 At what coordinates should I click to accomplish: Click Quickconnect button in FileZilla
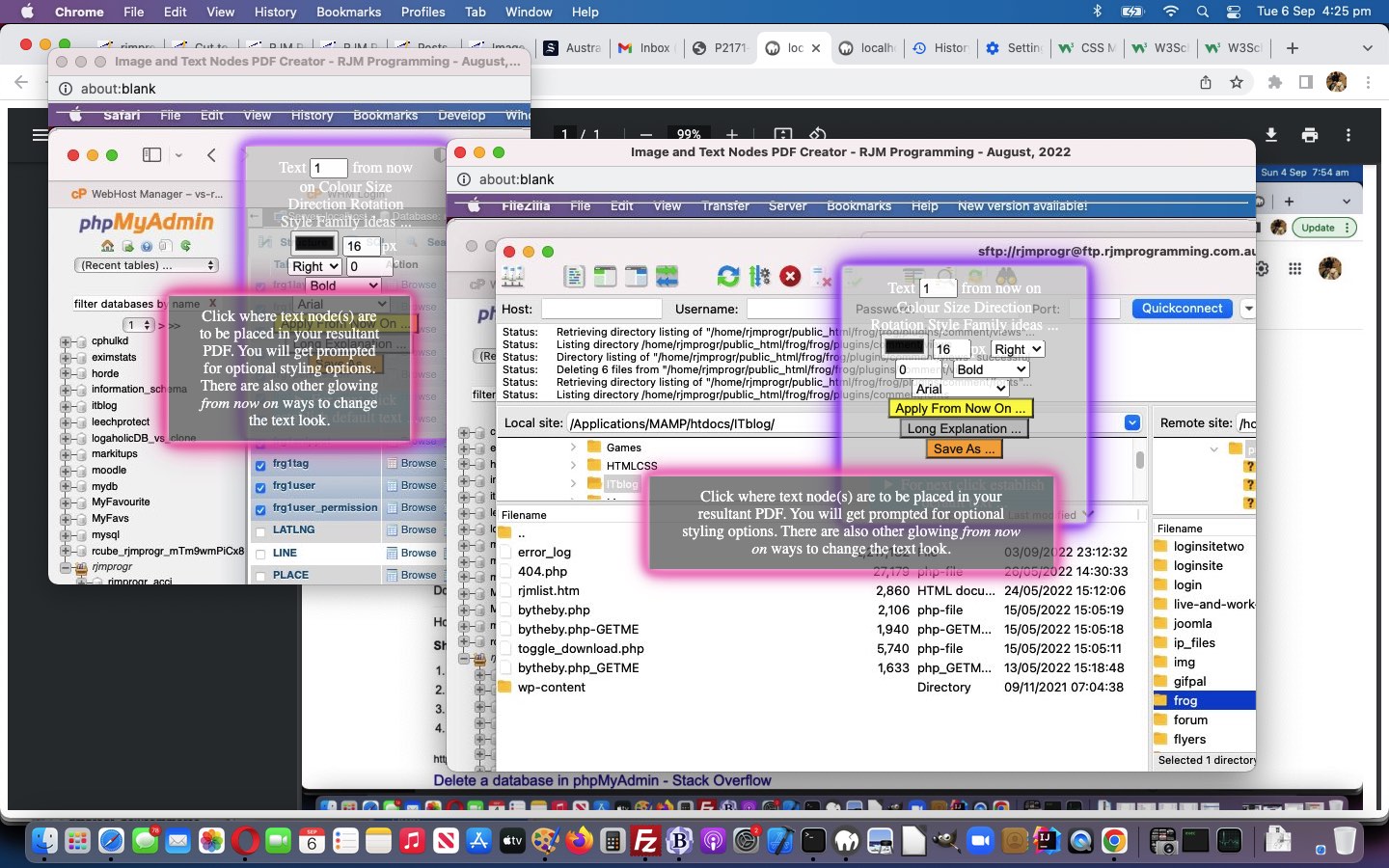coord(1182,309)
